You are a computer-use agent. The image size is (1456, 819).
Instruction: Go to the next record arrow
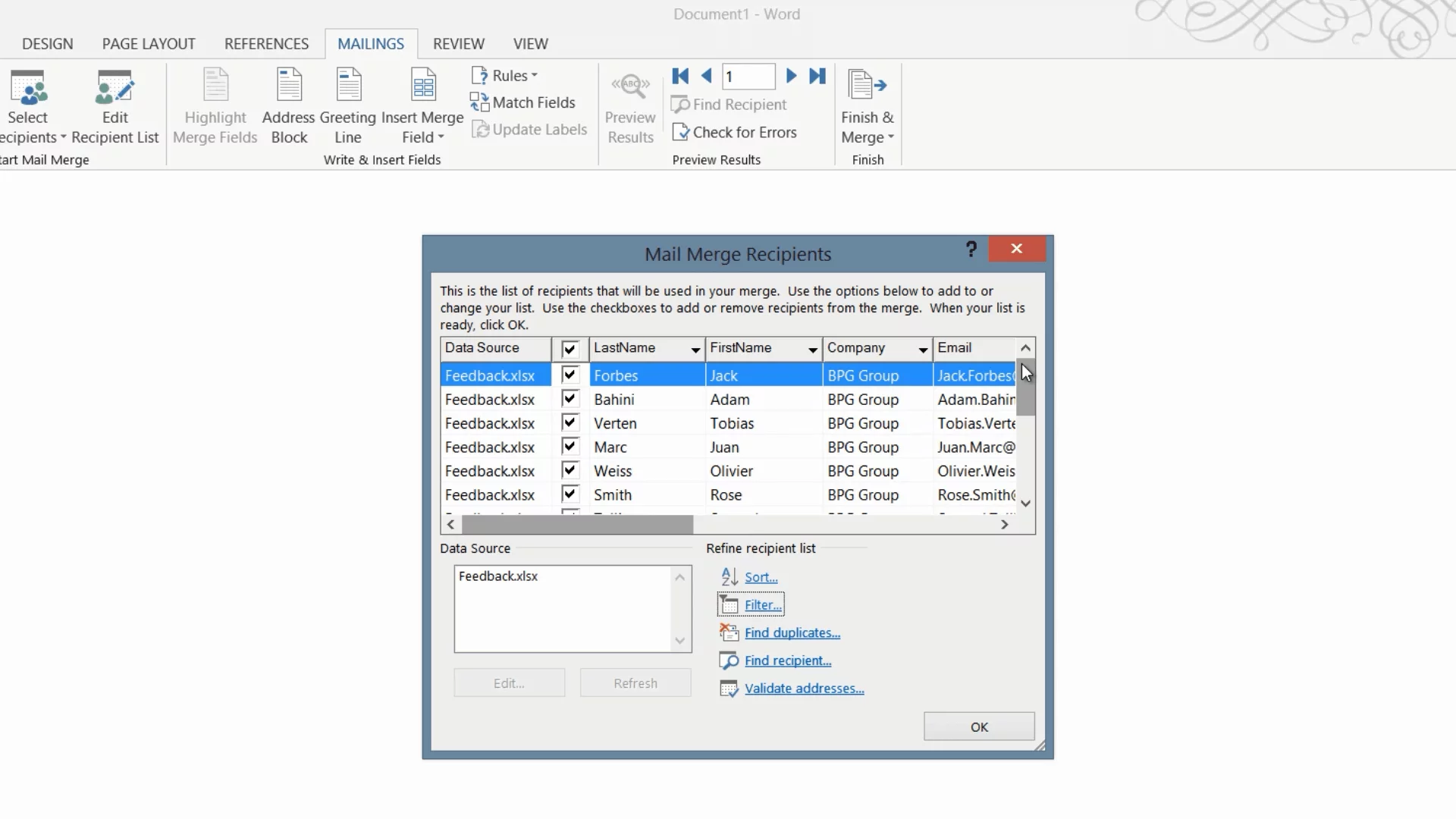point(791,76)
